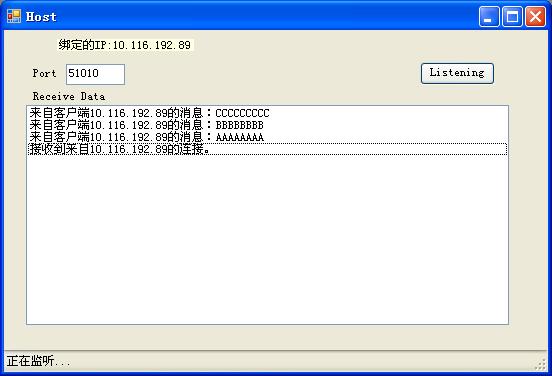Open the Host window system icon

tap(14, 16)
